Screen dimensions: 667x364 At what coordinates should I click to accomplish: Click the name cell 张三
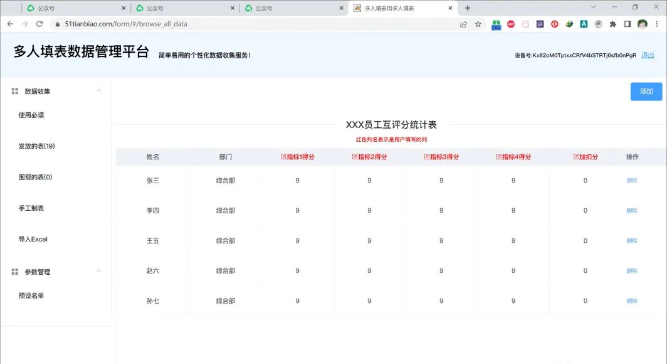[153, 181]
